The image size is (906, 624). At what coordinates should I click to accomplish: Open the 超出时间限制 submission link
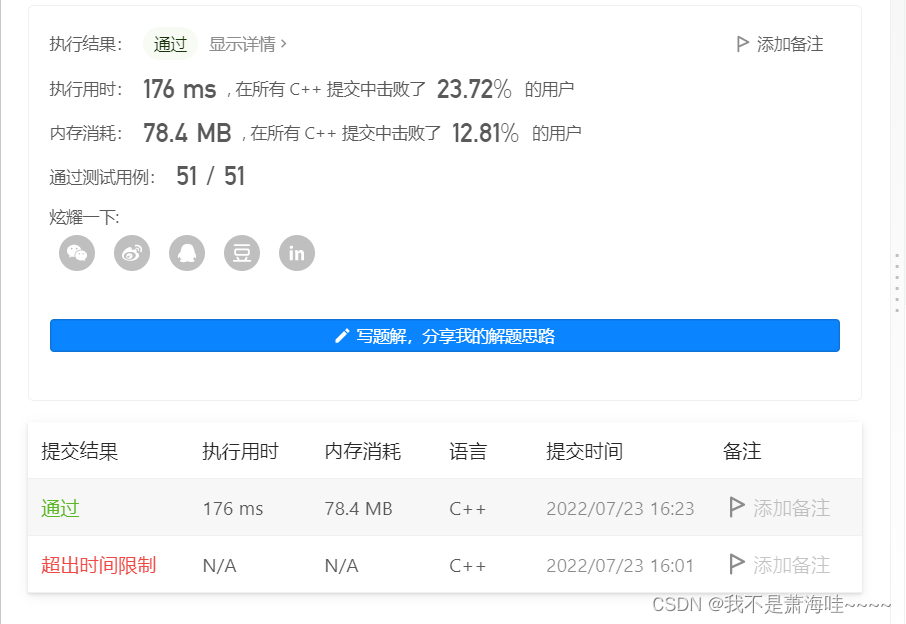coord(98,565)
